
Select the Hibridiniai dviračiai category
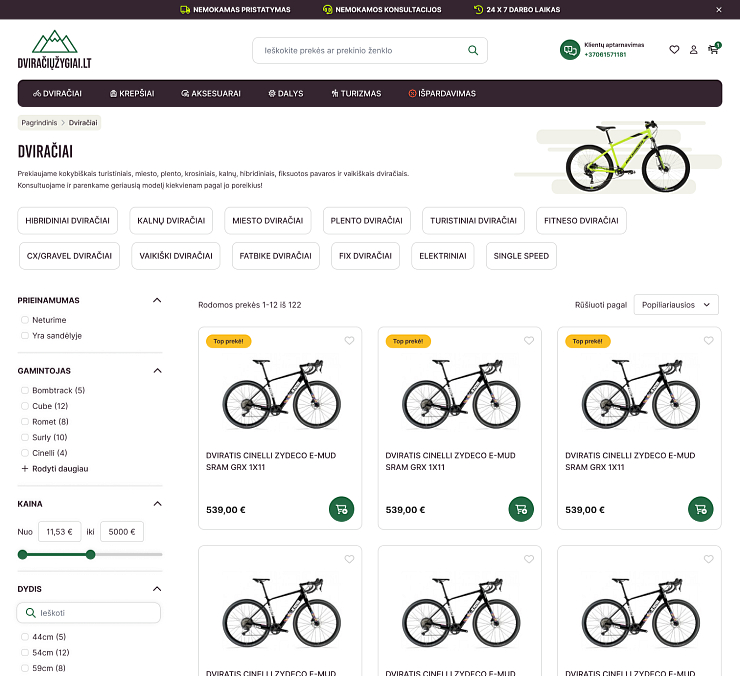click(x=67, y=220)
